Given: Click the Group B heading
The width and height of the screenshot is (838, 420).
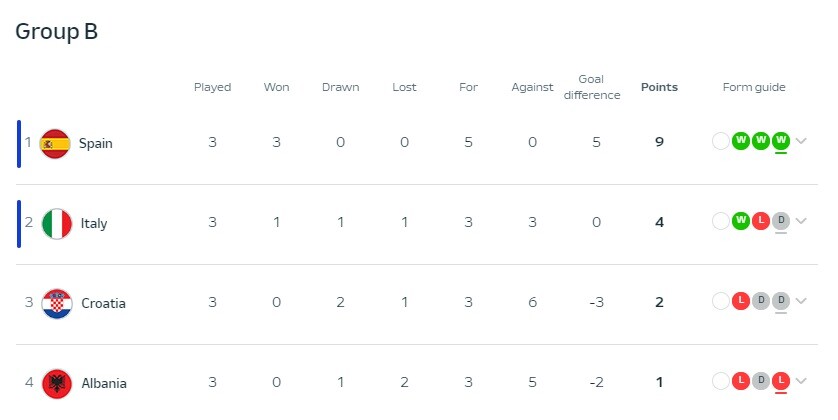Looking at the screenshot, I should click(57, 32).
